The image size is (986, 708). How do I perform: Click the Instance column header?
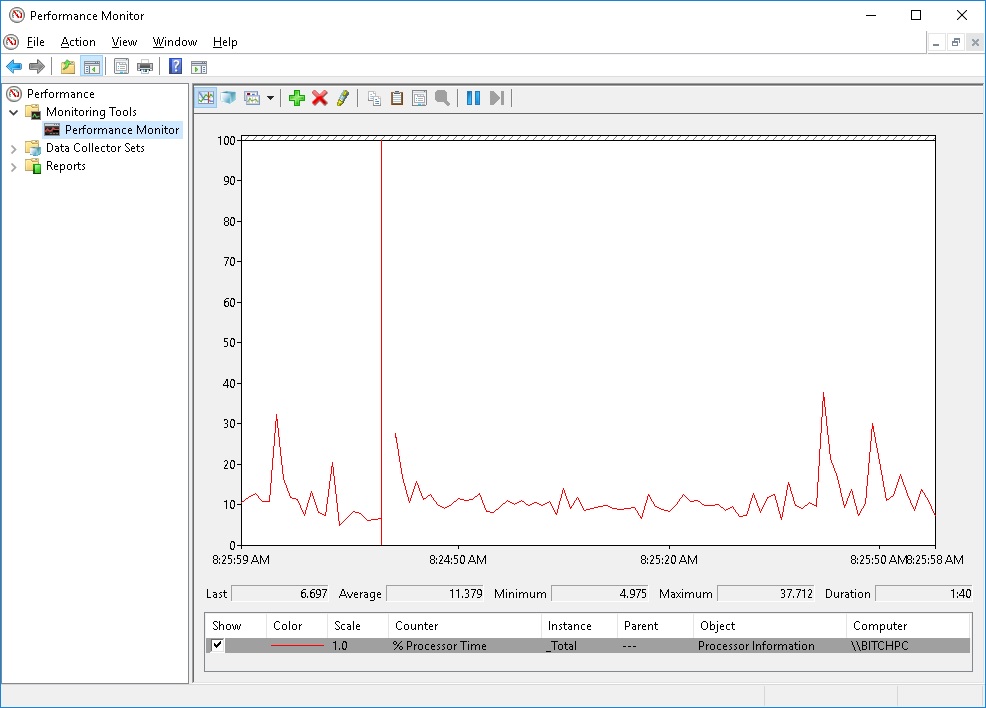coord(579,626)
